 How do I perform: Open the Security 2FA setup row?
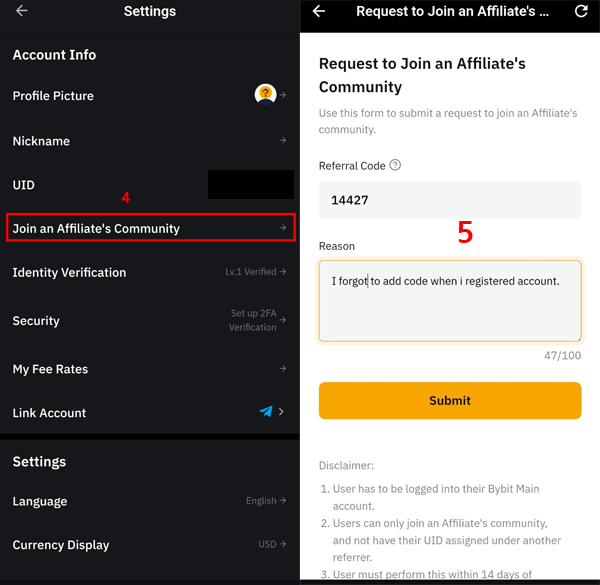point(150,320)
